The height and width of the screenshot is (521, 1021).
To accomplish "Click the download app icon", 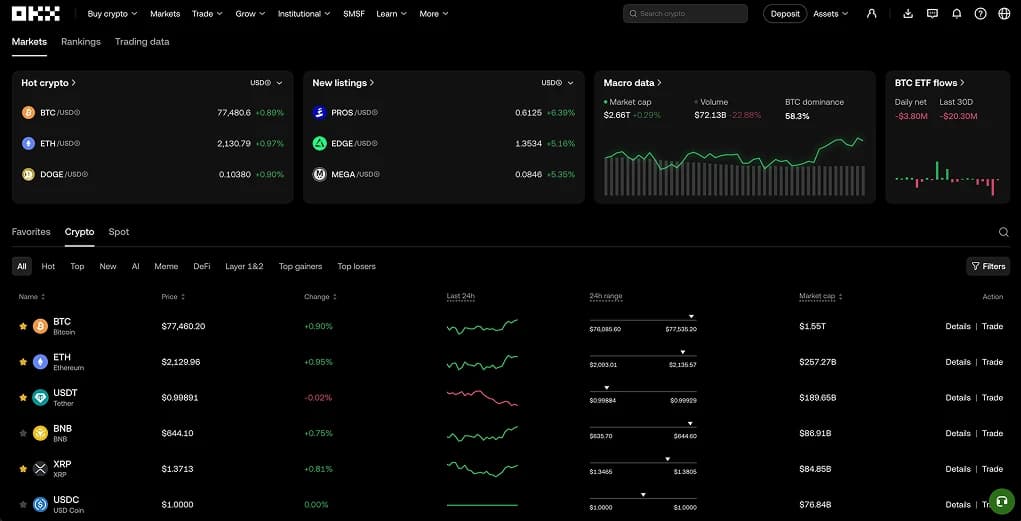I will (908, 14).
